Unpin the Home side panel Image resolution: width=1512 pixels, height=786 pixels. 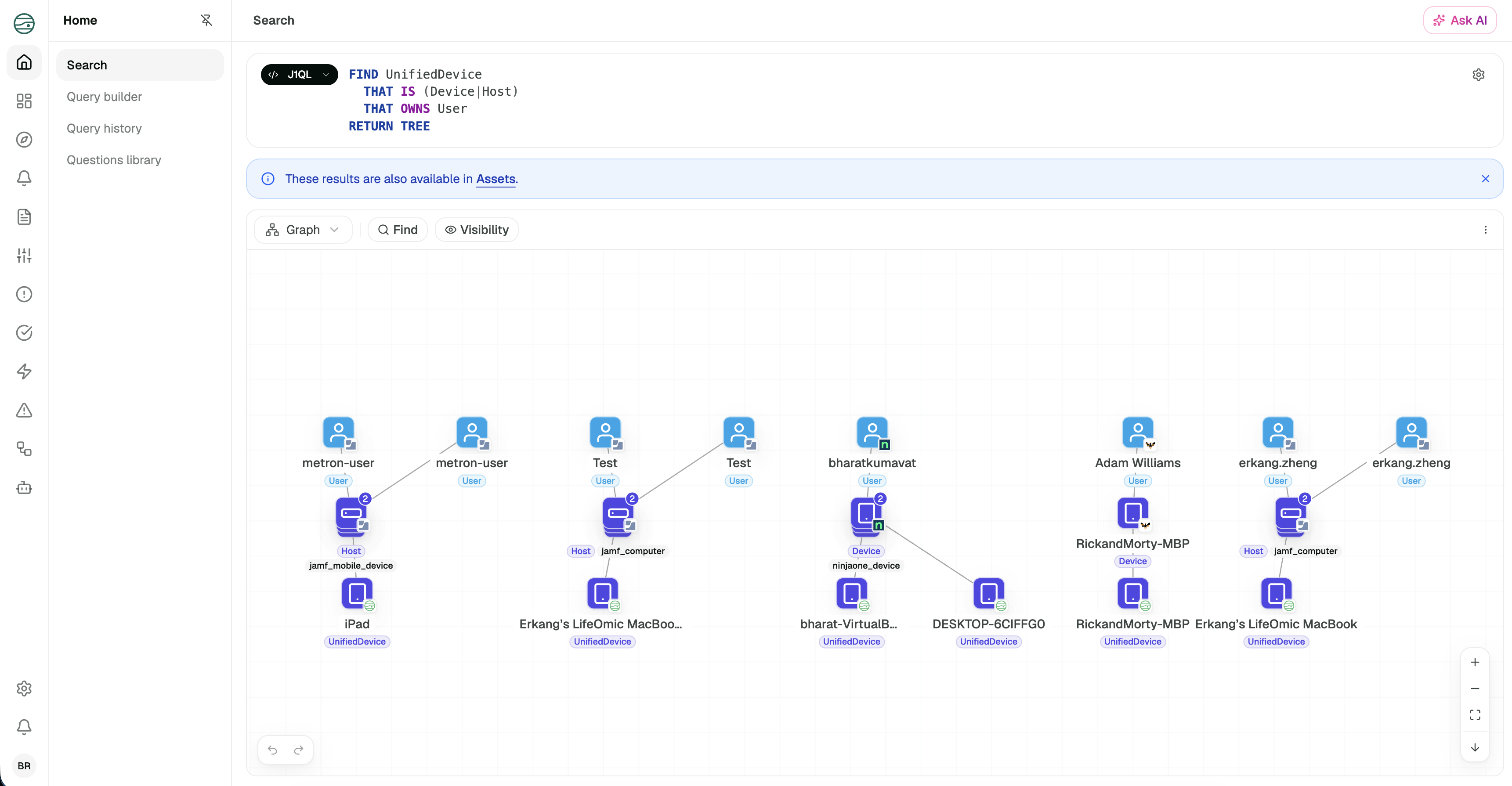coord(206,21)
